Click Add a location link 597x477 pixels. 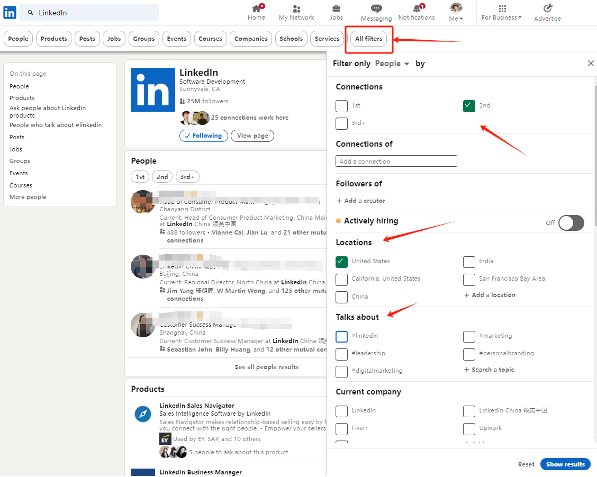click(490, 295)
